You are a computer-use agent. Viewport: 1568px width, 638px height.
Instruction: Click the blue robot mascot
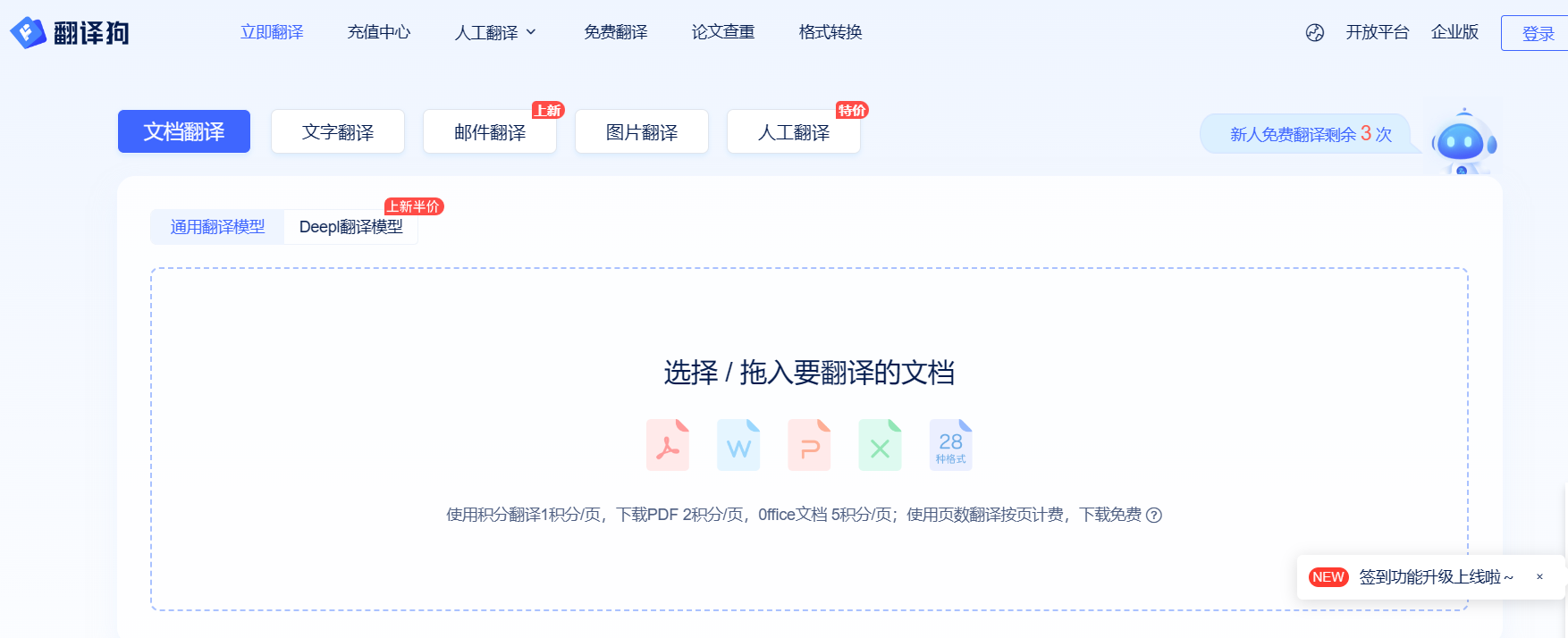(x=1463, y=143)
